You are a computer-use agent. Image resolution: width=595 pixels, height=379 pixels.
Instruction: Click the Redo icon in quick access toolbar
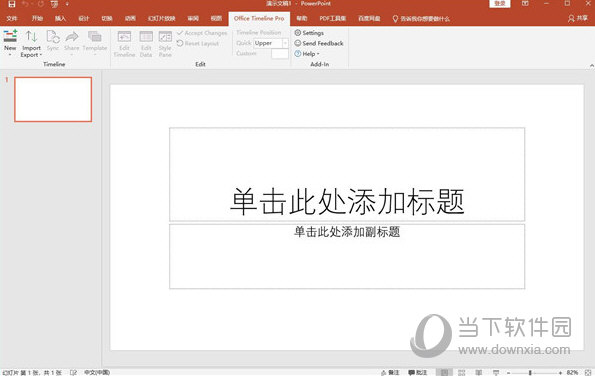pos(40,4)
